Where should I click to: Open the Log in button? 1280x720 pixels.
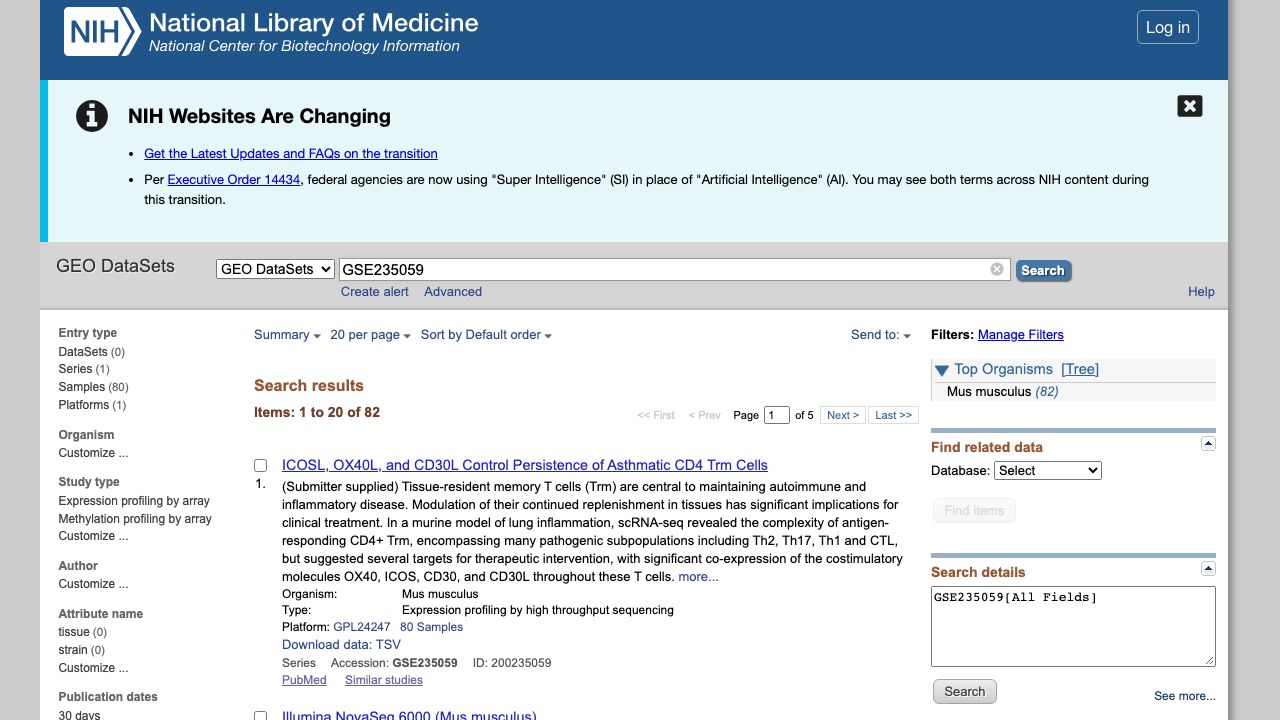(x=1167, y=27)
